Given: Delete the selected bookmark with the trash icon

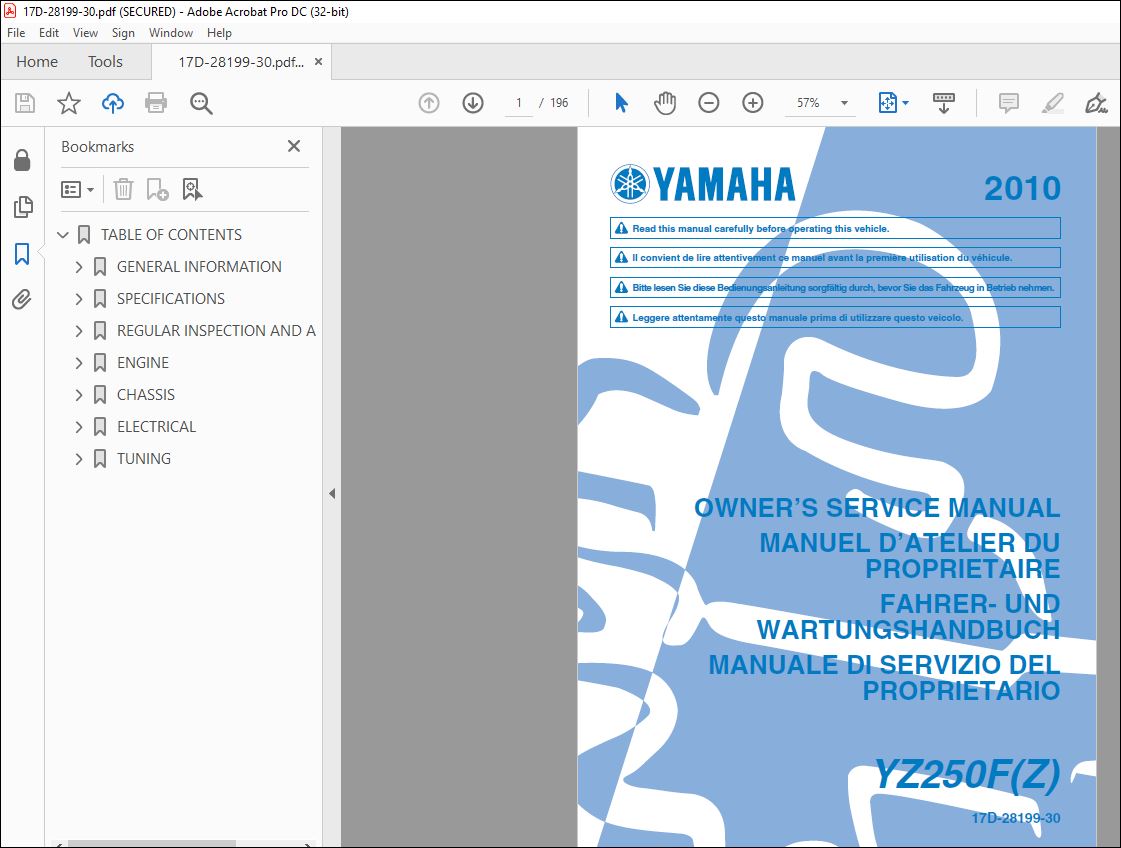Looking at the screenshot, I should tap(123, 189).
